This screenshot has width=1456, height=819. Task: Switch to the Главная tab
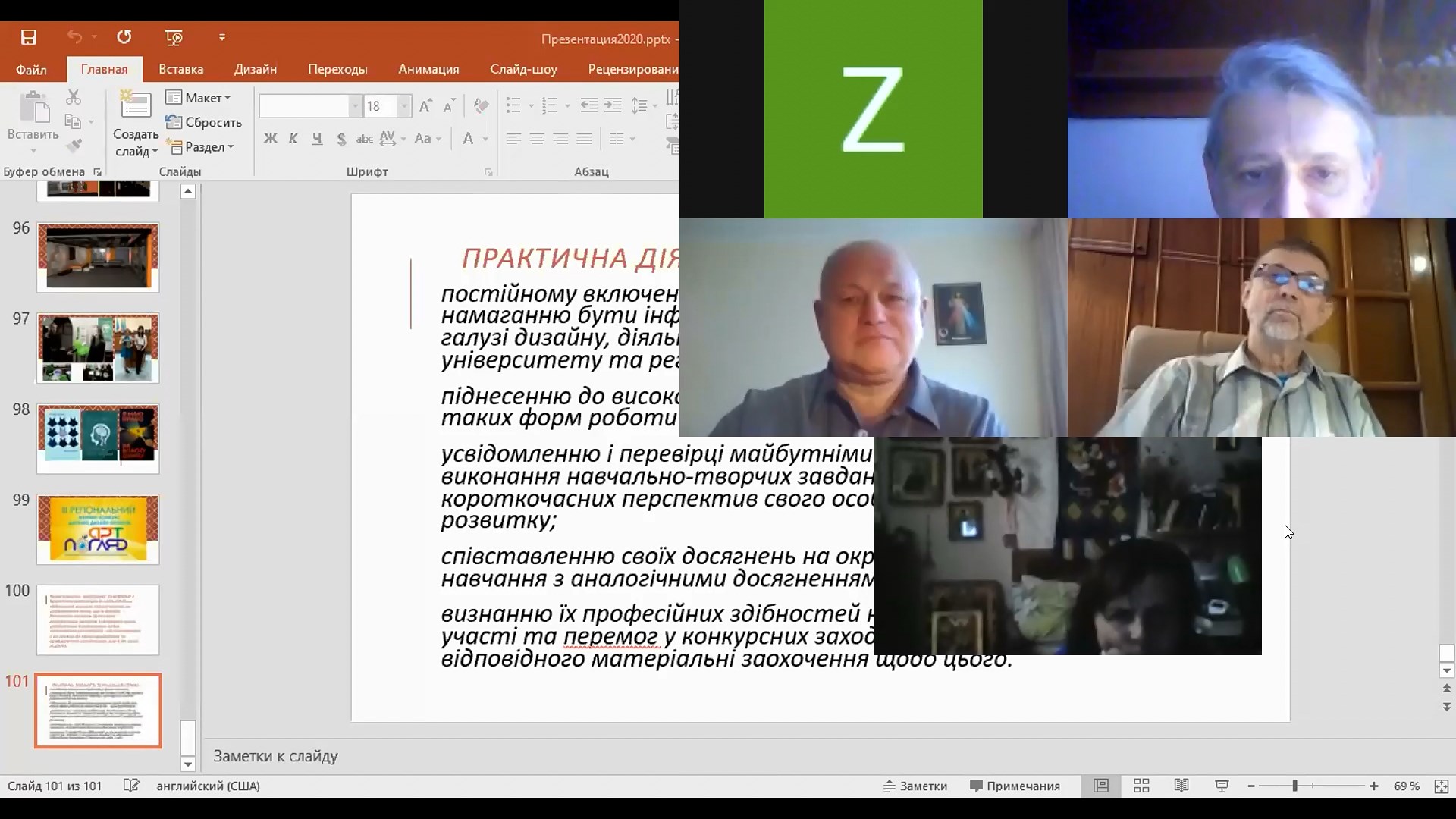(x=104, y=69)
